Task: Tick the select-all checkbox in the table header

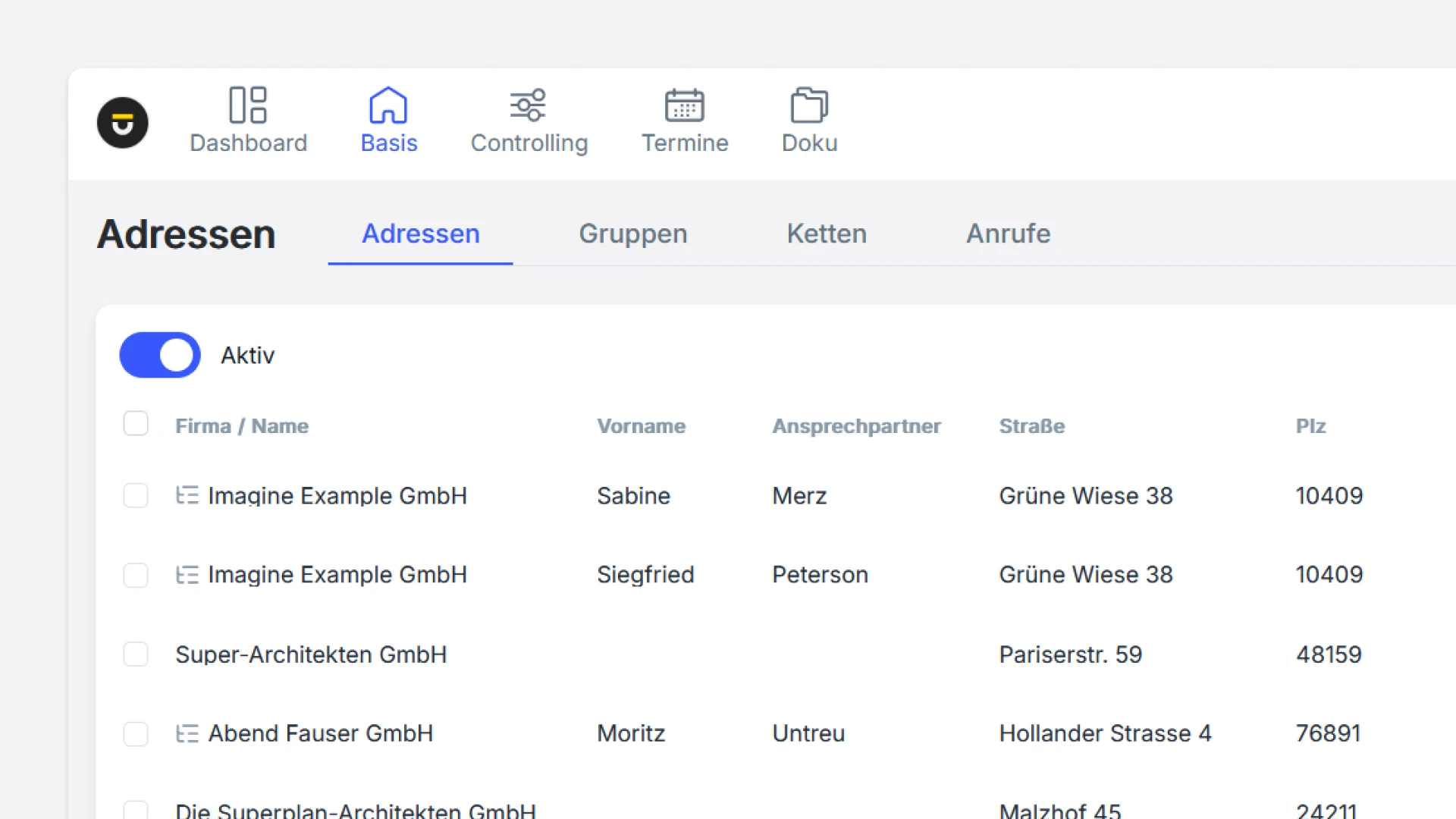Action: click(x=136, y=423)
